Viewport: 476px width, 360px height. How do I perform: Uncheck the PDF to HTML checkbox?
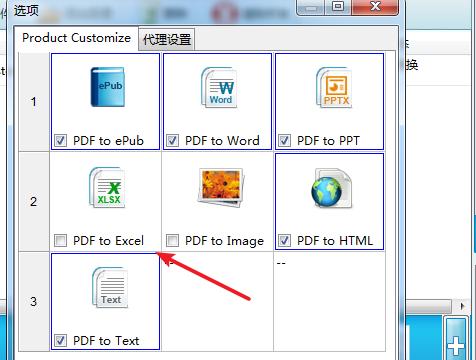point(284,240)
